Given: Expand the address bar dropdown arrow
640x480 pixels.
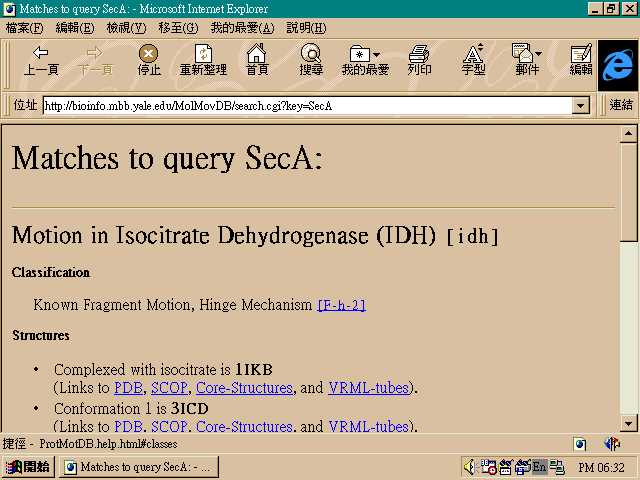Looking at the screenshot, I should 580,105.
